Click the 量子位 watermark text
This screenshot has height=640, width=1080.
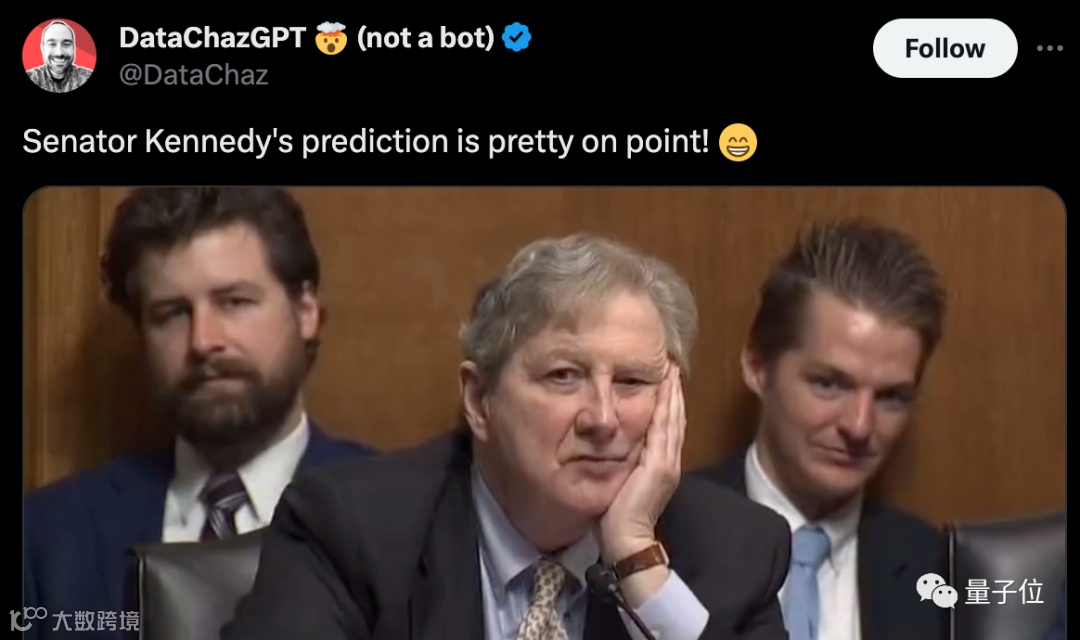pos(1004,592)
